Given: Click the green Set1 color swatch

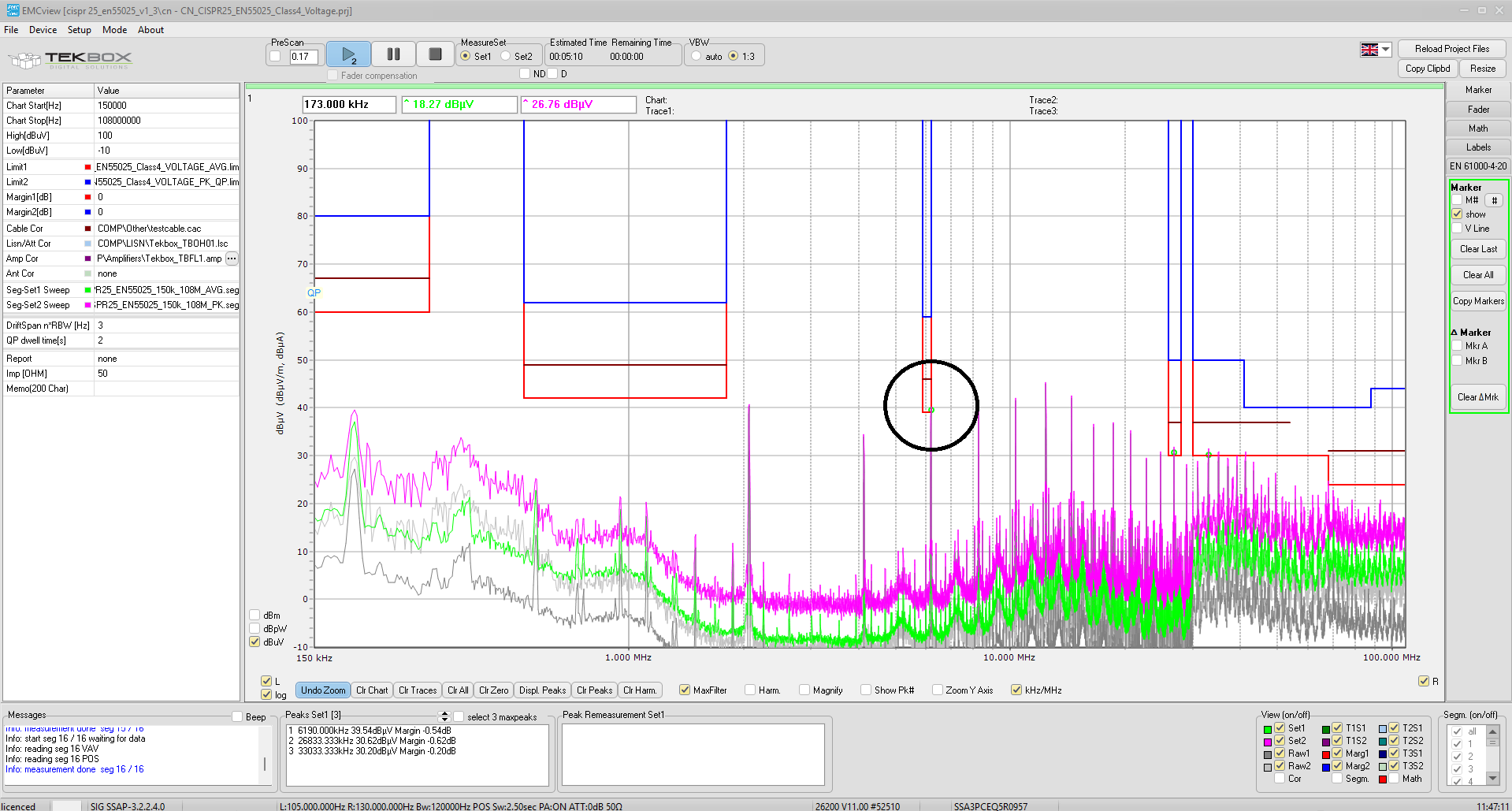Looking at the screenshot, I should tap(1268, 729).
